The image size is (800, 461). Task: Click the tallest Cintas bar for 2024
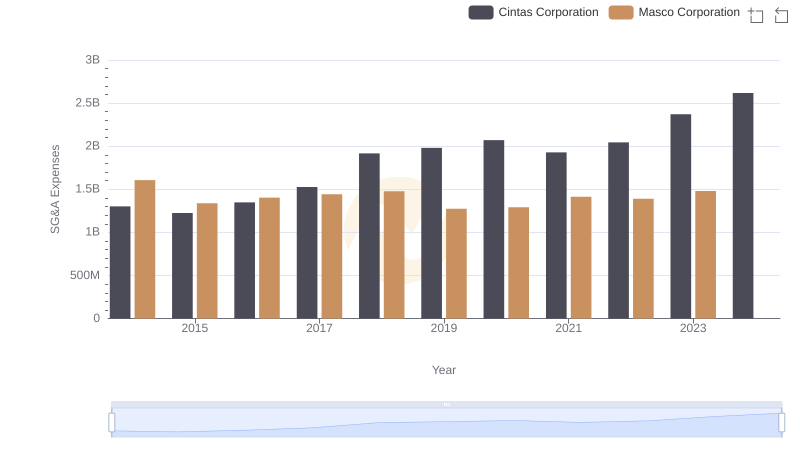(x=743, y=206)
